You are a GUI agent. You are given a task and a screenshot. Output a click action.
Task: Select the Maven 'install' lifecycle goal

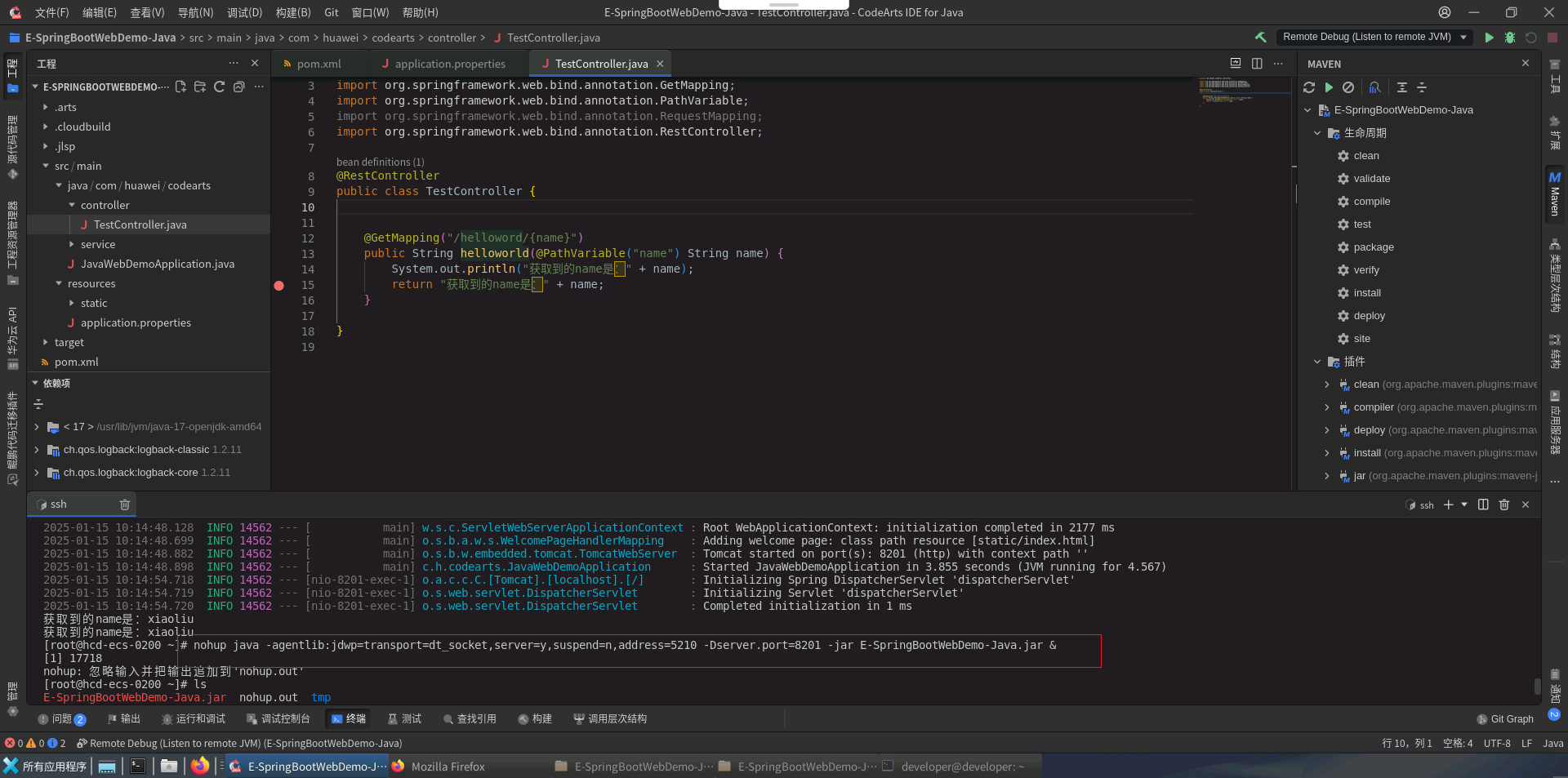(1367, 293)
